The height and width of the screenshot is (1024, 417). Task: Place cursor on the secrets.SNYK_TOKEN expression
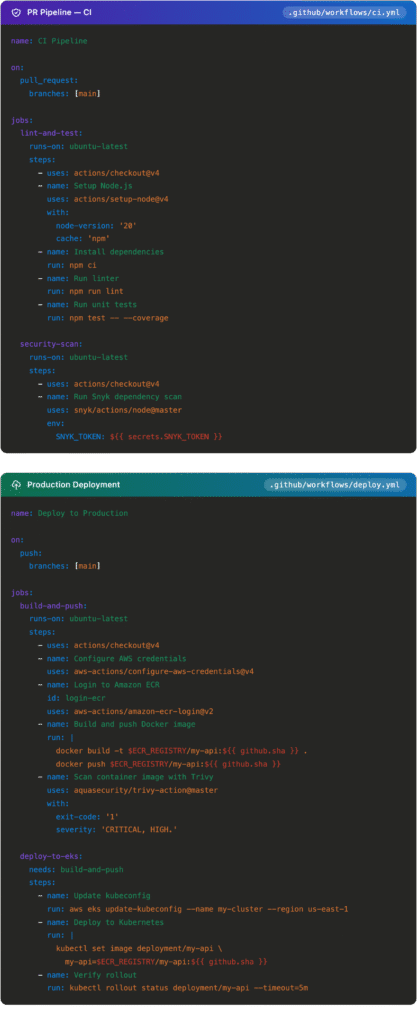(x=168, y=436)
